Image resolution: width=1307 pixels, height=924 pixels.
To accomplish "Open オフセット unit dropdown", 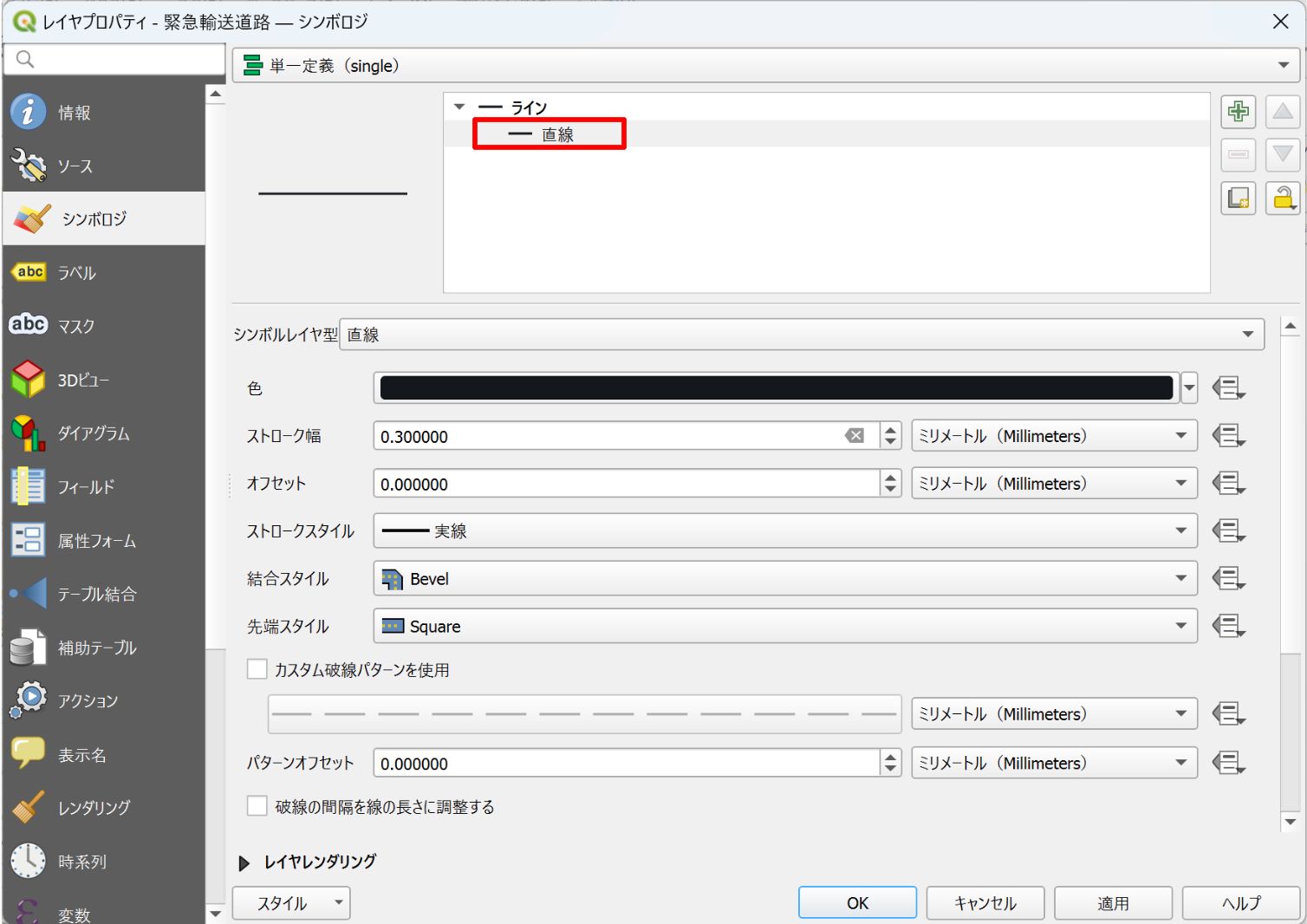I will coord(1054,484).
